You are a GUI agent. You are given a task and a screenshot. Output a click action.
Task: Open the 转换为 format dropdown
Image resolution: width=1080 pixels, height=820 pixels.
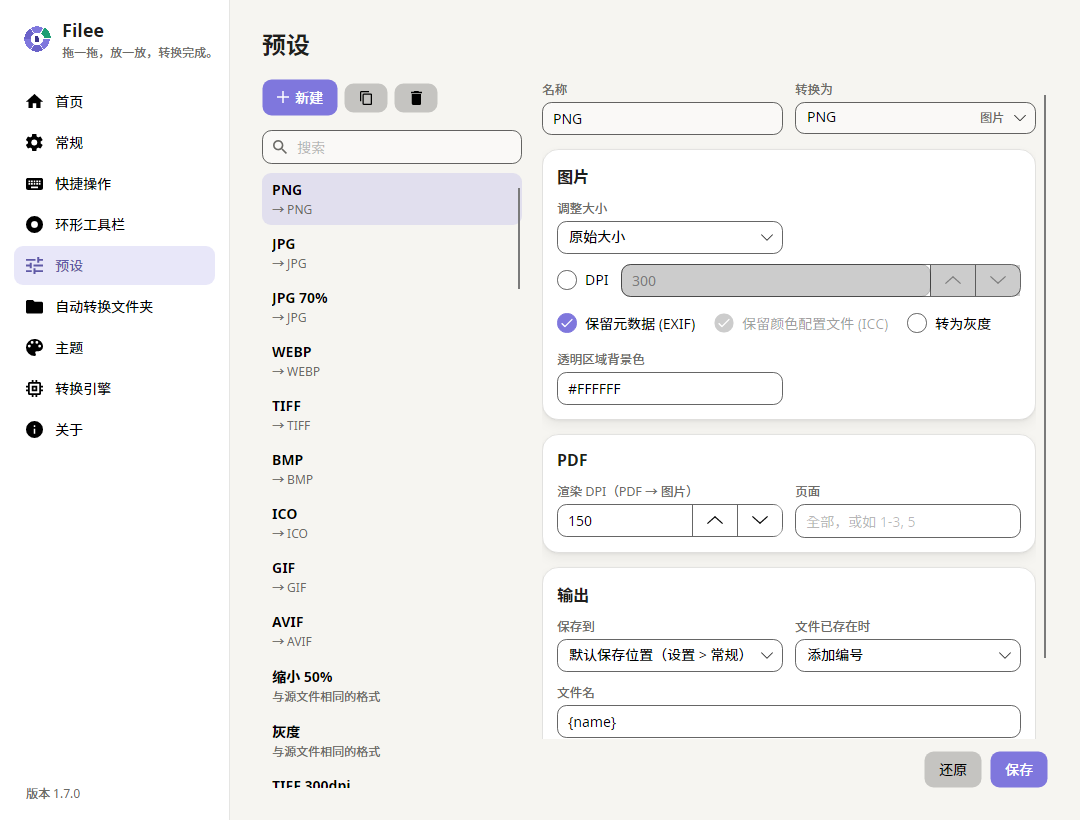coord(915,118)
